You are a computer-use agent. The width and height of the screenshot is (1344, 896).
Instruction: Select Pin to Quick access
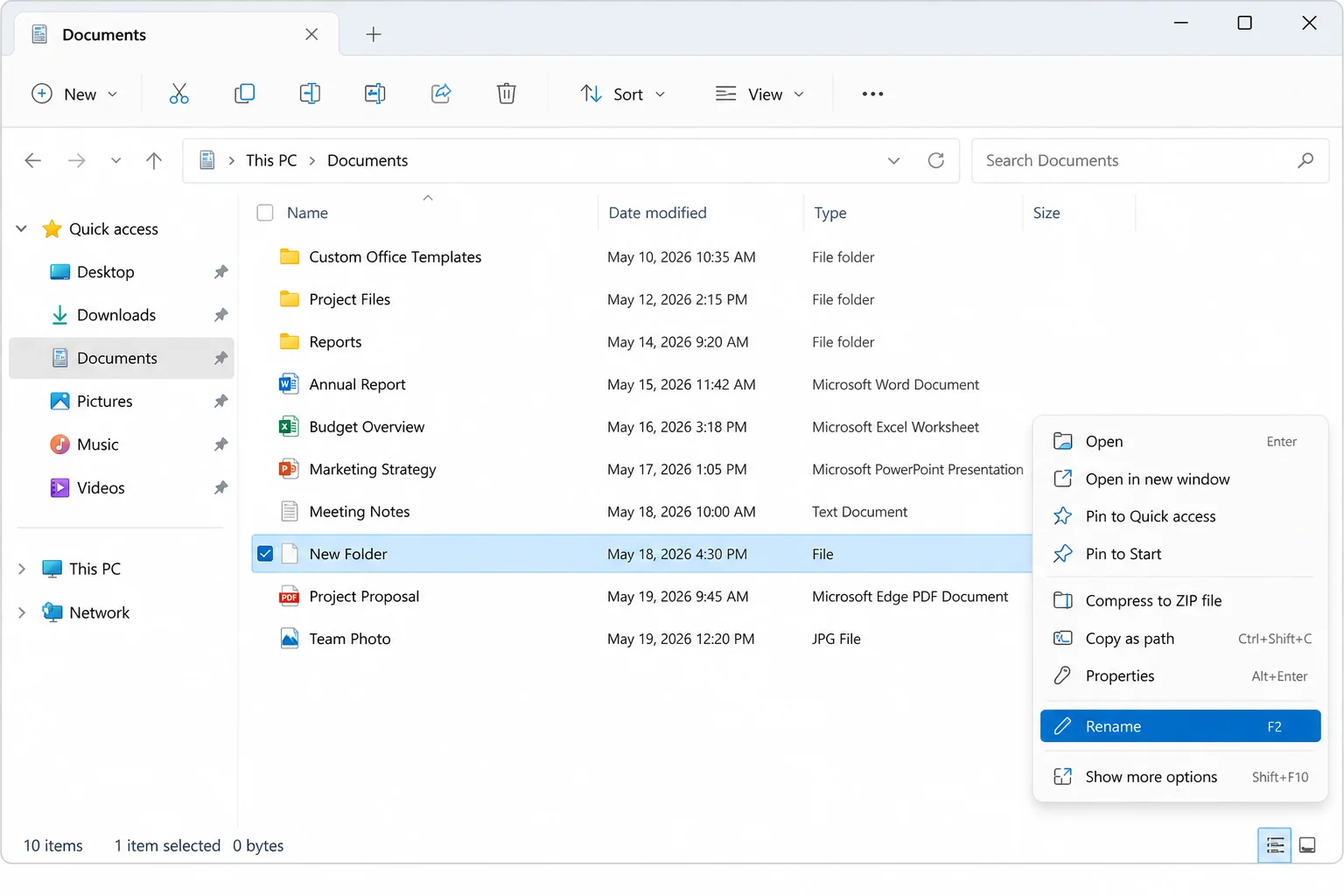click(1180, 516)
